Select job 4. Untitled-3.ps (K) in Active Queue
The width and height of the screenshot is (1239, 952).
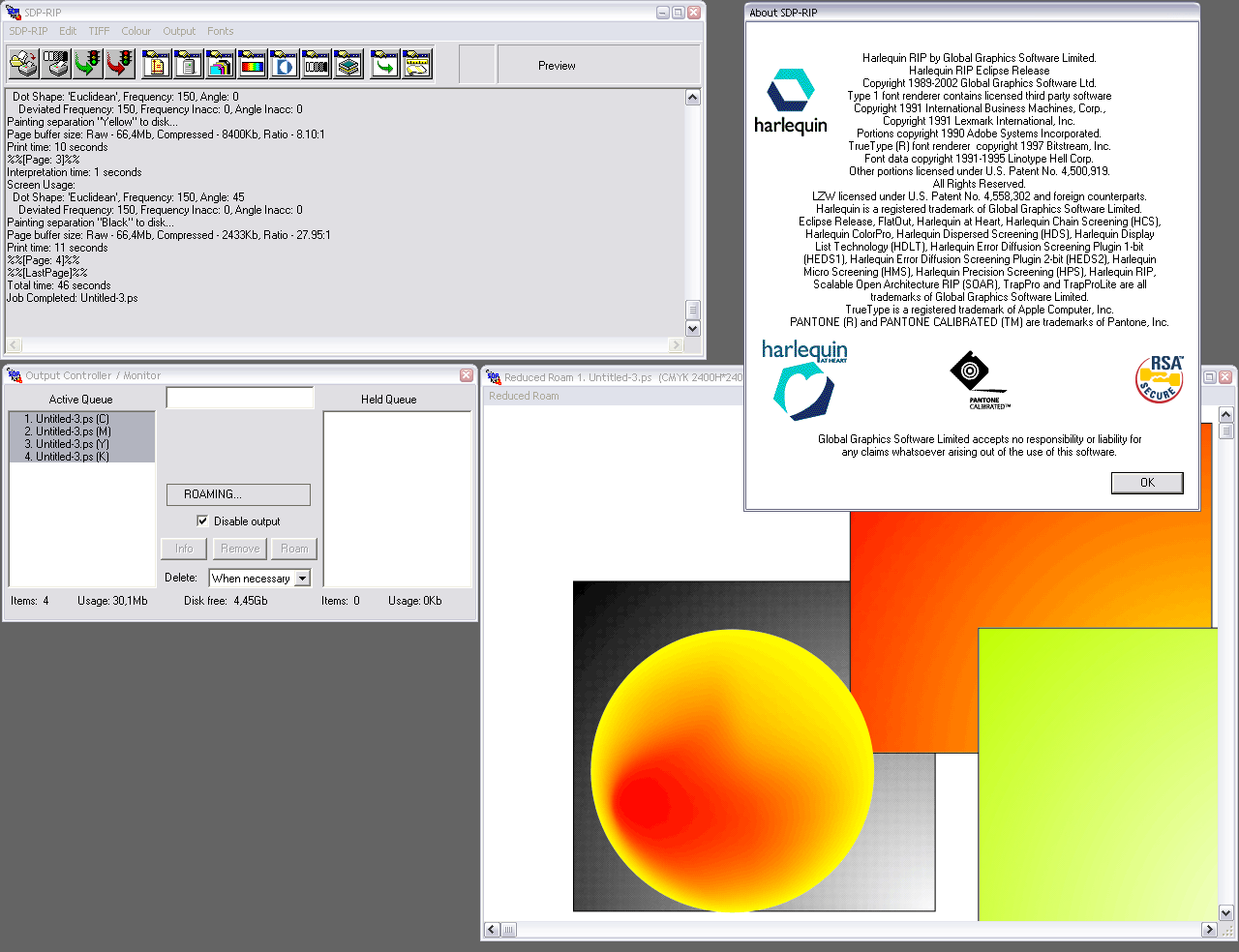(x=82, y=457)
